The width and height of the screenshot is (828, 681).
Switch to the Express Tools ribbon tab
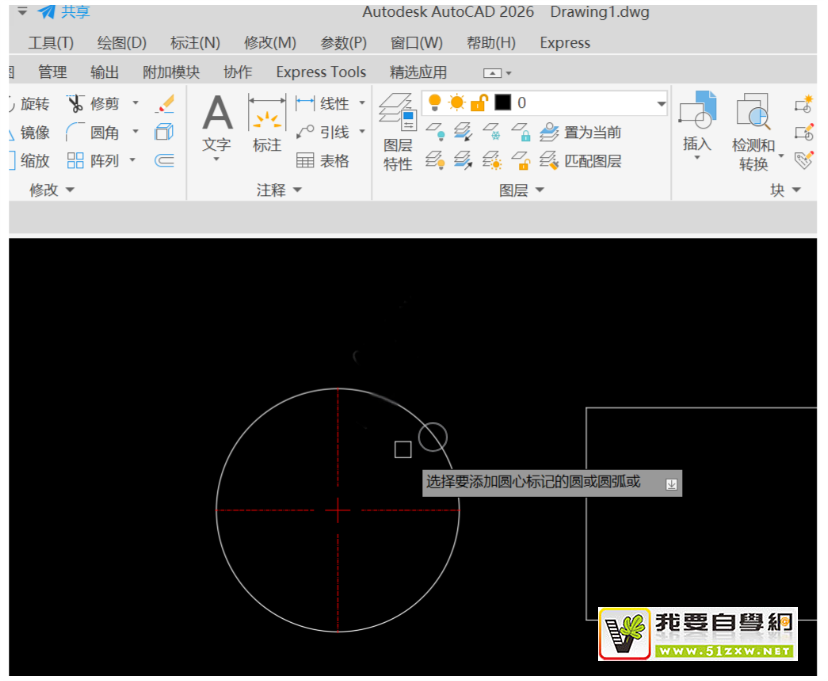(x=321, y=72)
